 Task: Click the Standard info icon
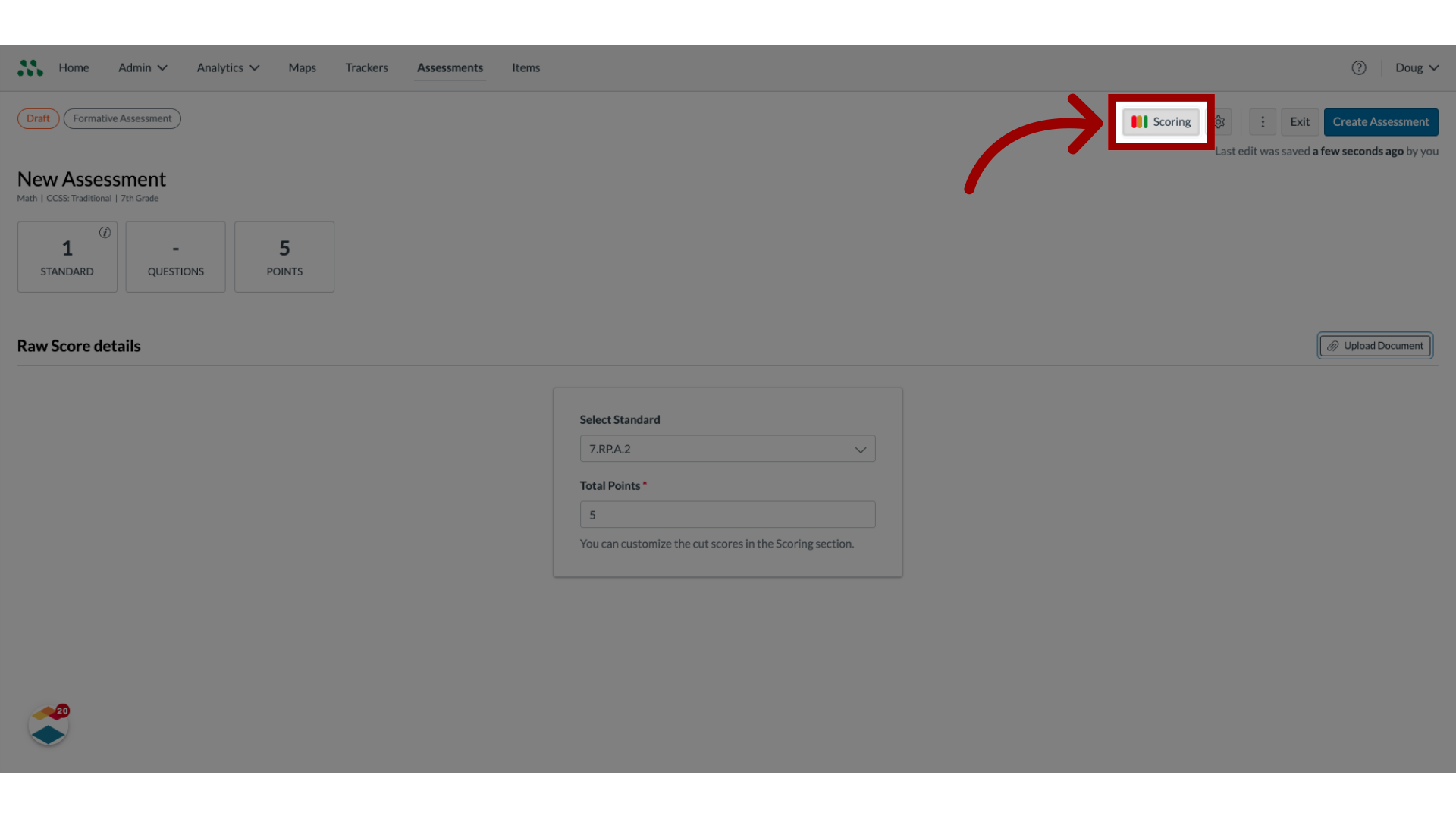coord(104,233)
